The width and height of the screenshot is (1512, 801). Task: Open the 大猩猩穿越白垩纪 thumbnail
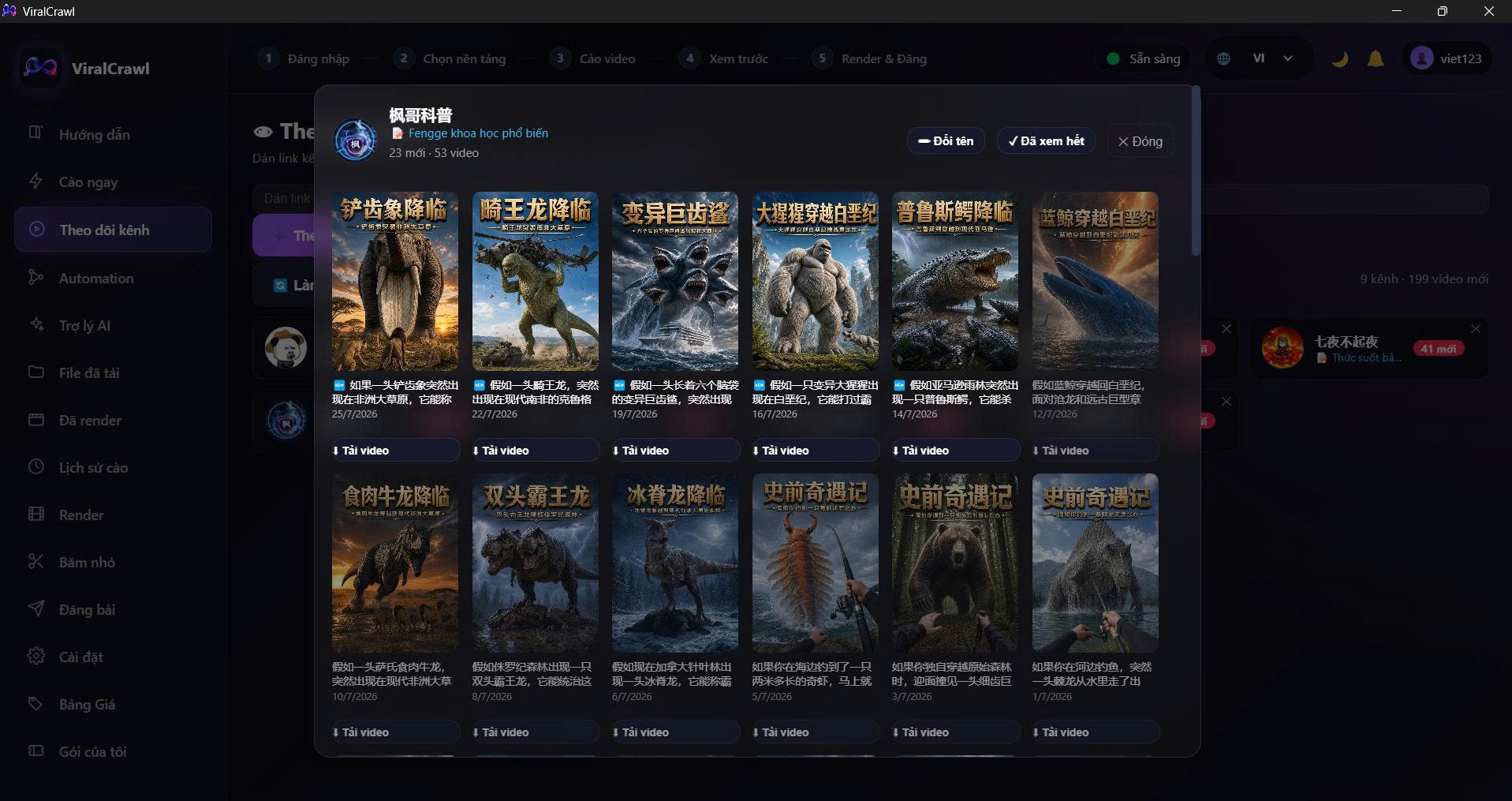(816, 281)
